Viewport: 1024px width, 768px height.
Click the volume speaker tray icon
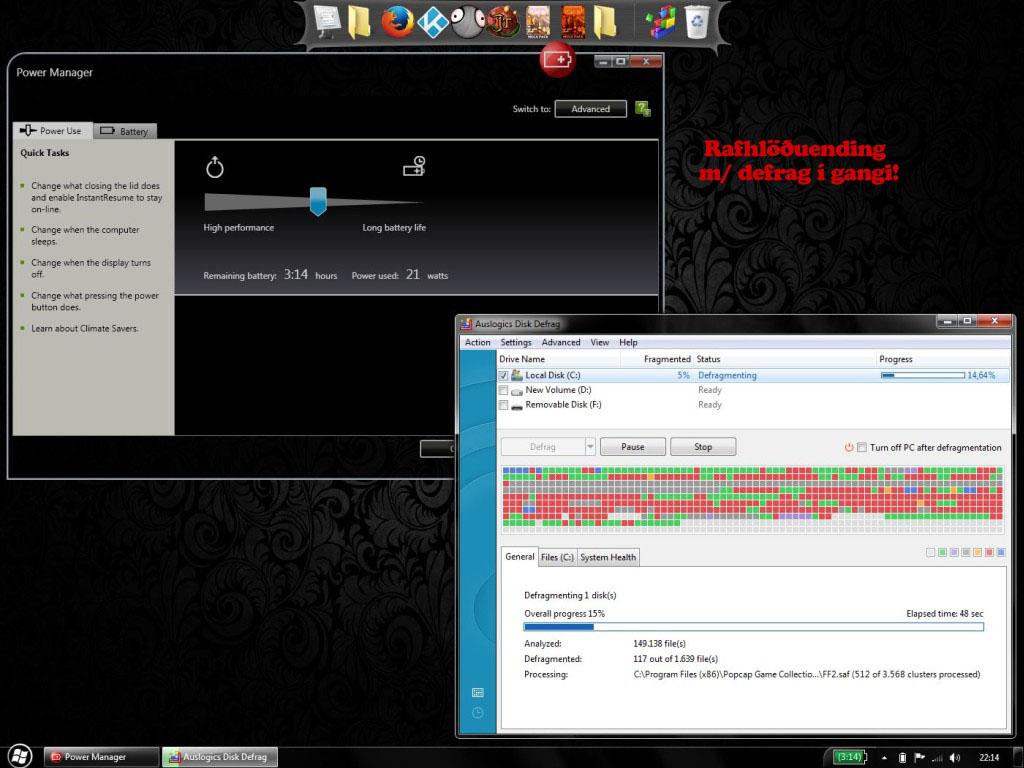(x=955, y=757)
